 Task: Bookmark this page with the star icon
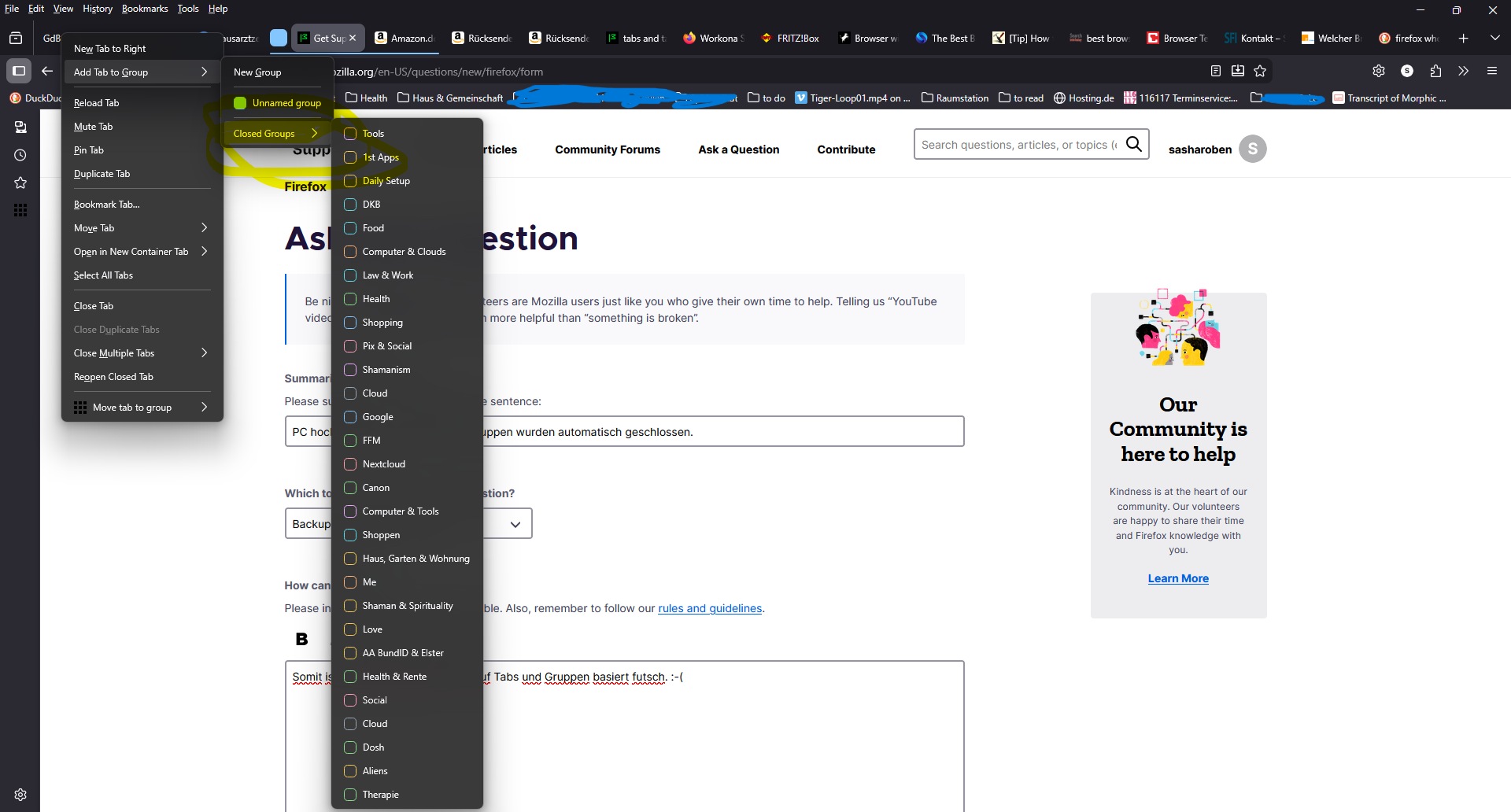(x=1260, y=71)
